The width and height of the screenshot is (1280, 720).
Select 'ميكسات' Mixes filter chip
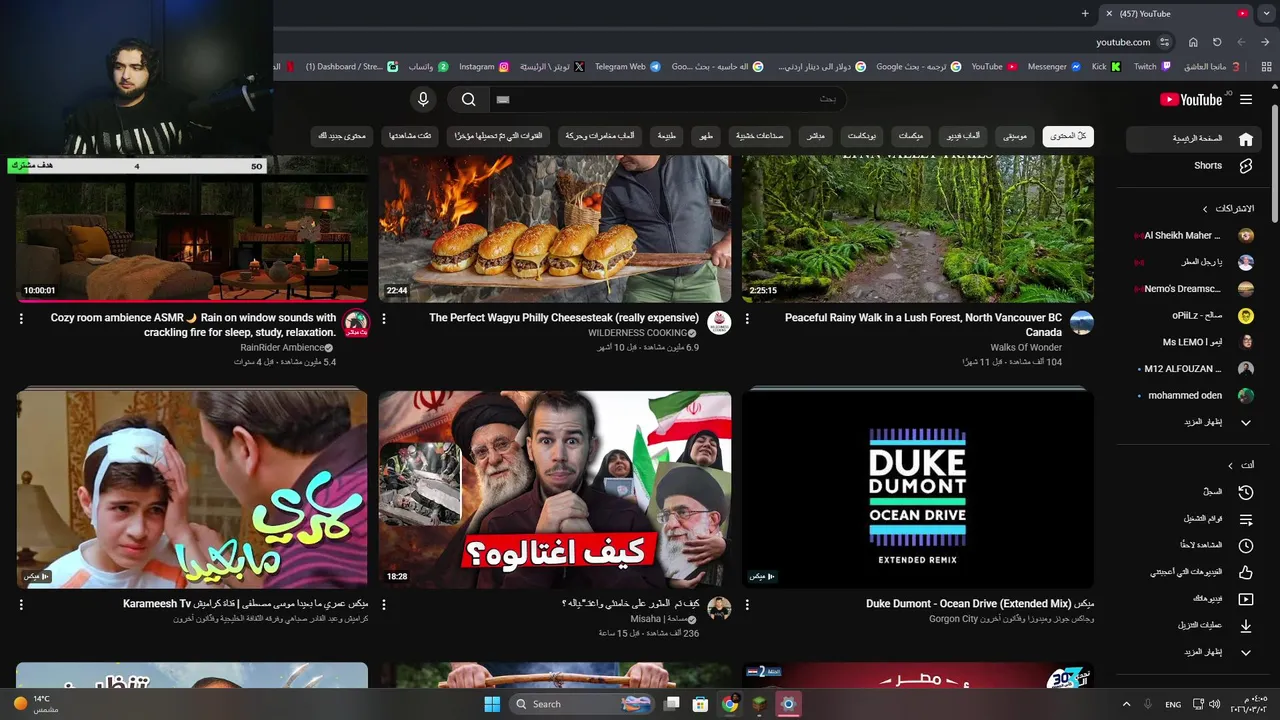point(911,136)
